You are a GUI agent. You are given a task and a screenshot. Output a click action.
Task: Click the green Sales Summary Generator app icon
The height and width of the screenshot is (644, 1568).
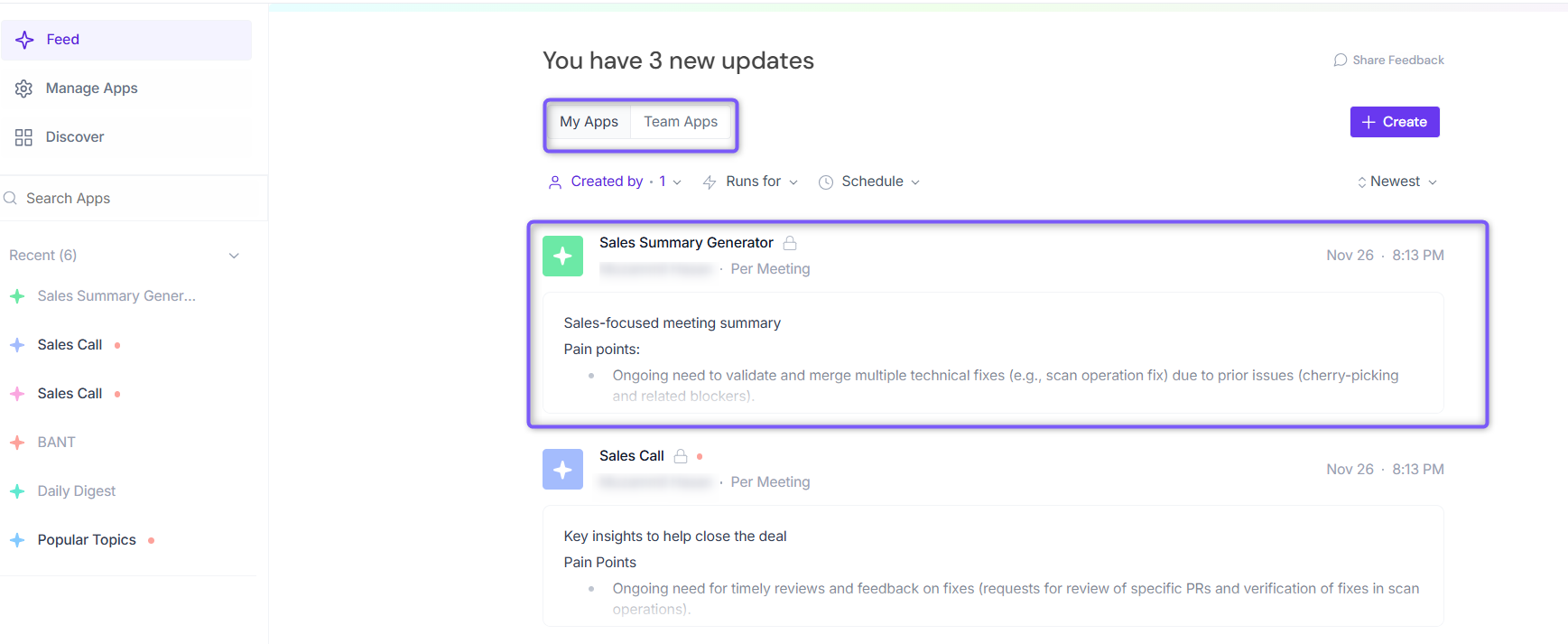tap(562, 257)
